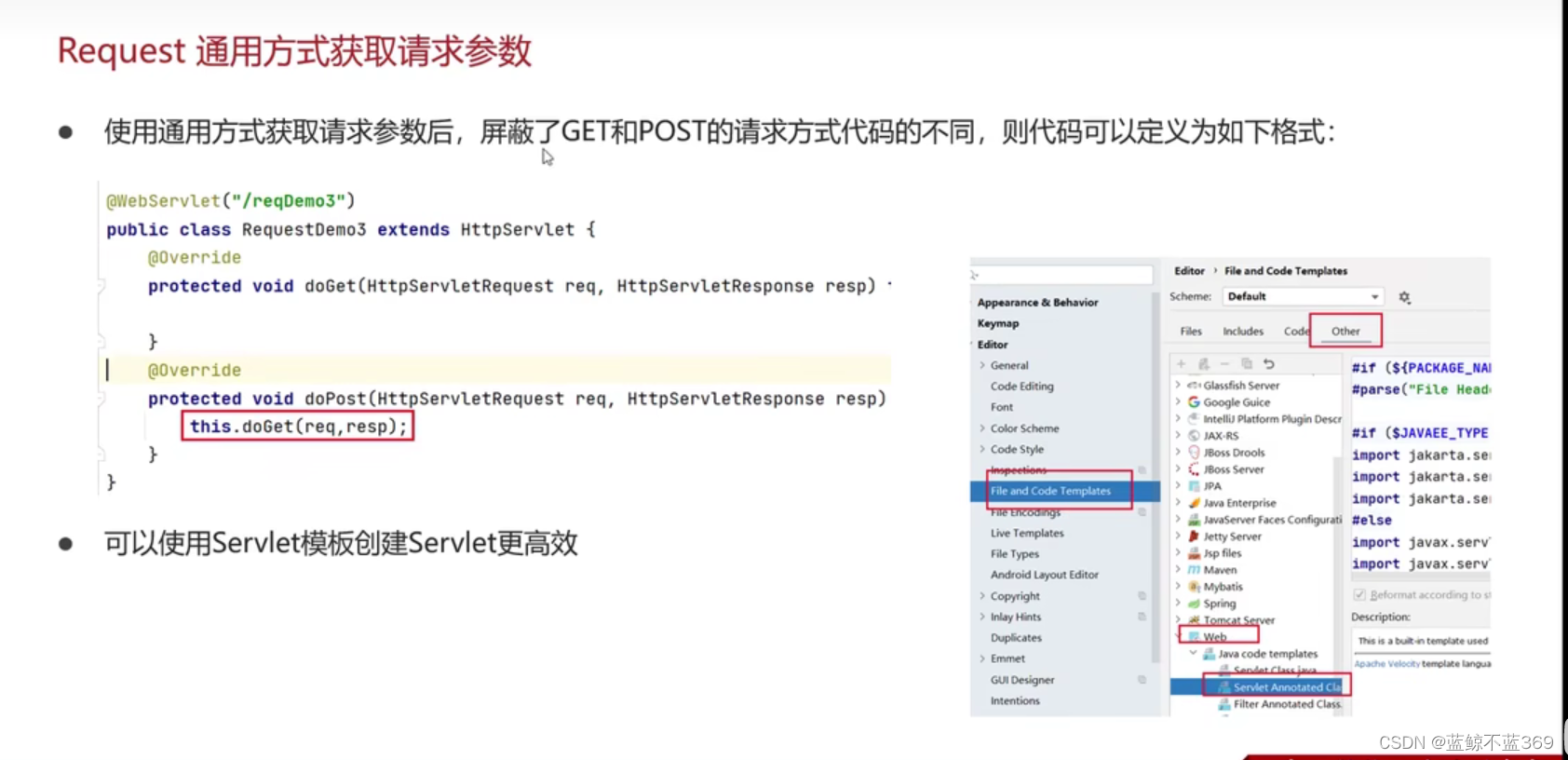Select the Keymap settings category

point(998,324)
